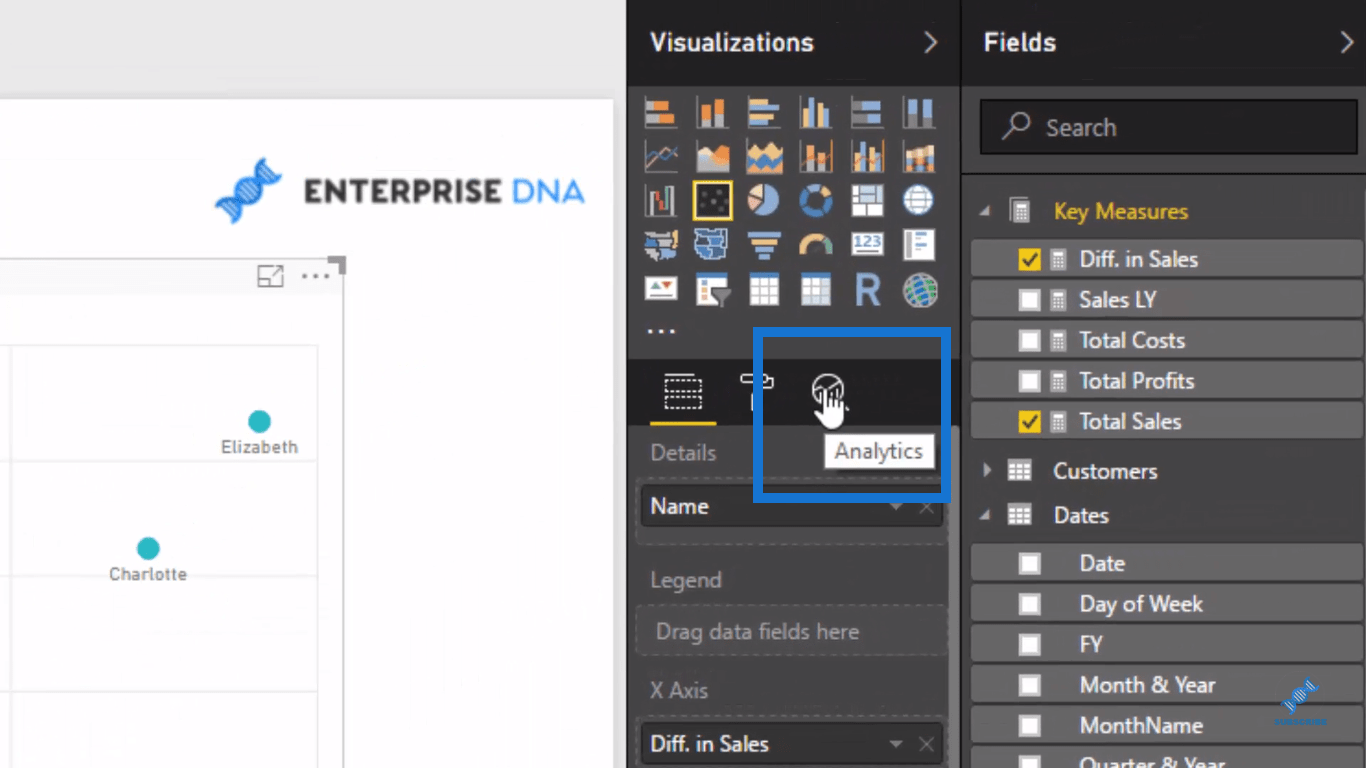Viewport: 1366px width, 768px height.
Task: Select the Clustered bar chart visual
Action: pos(764,112)
